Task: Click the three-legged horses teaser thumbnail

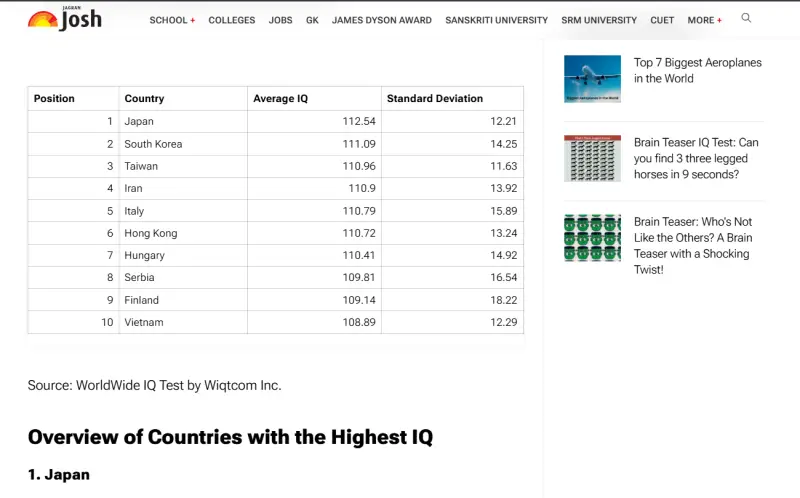Action: [x=592, y=158]
